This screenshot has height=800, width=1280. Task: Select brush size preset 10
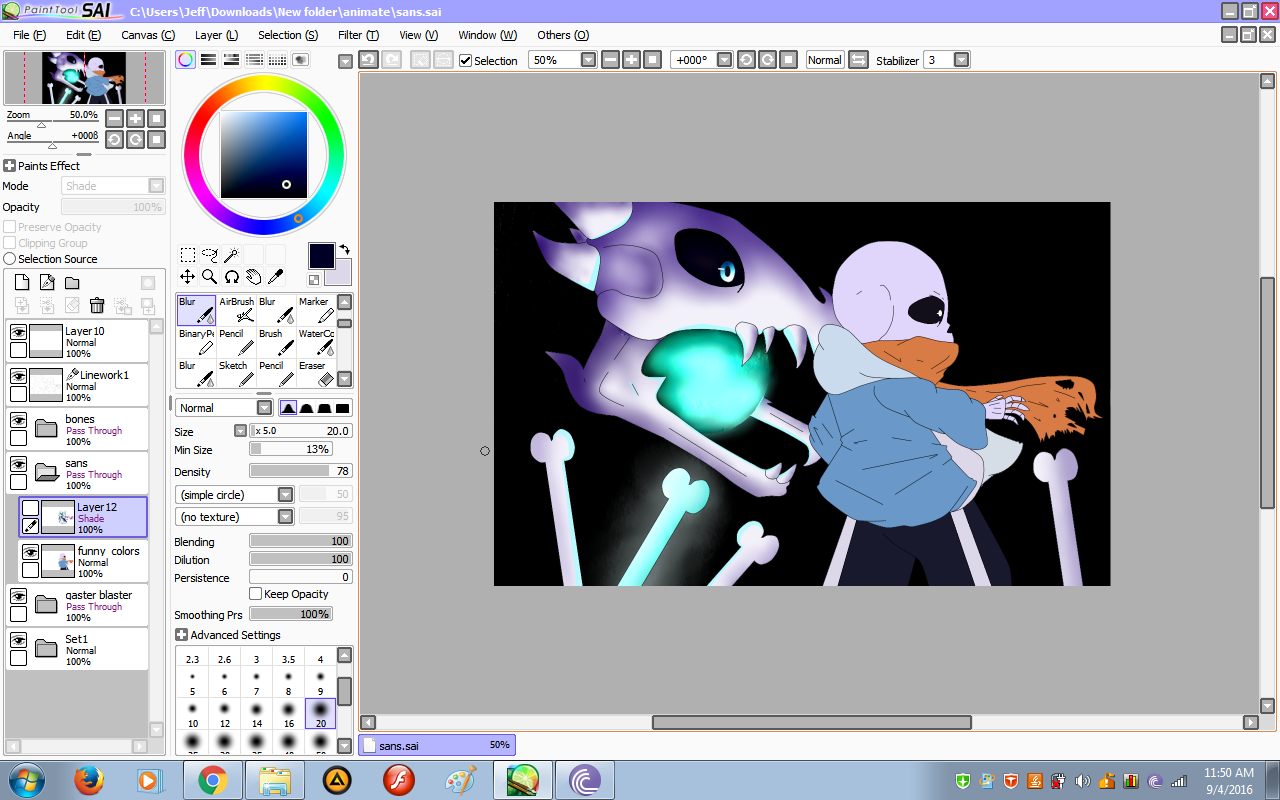coord(192,714)
